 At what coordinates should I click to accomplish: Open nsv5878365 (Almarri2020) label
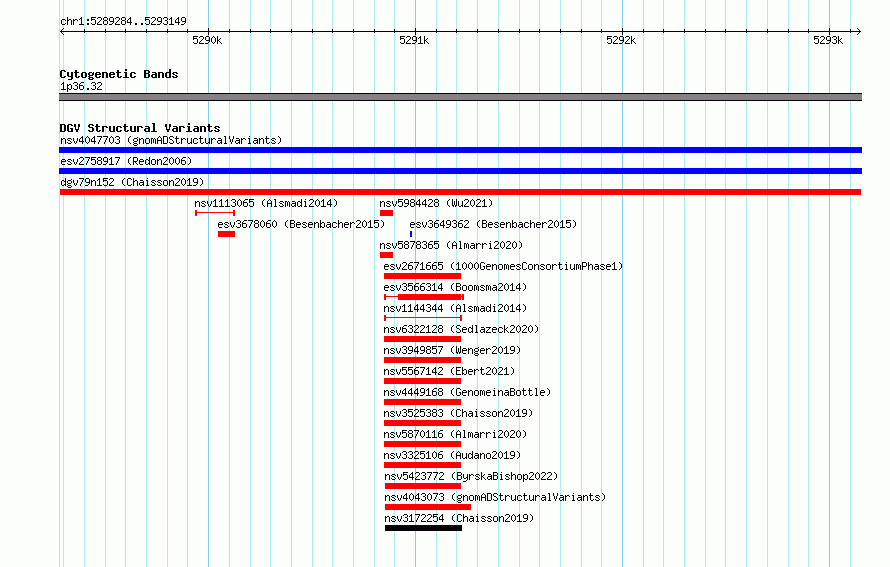(x=451, y=245)
